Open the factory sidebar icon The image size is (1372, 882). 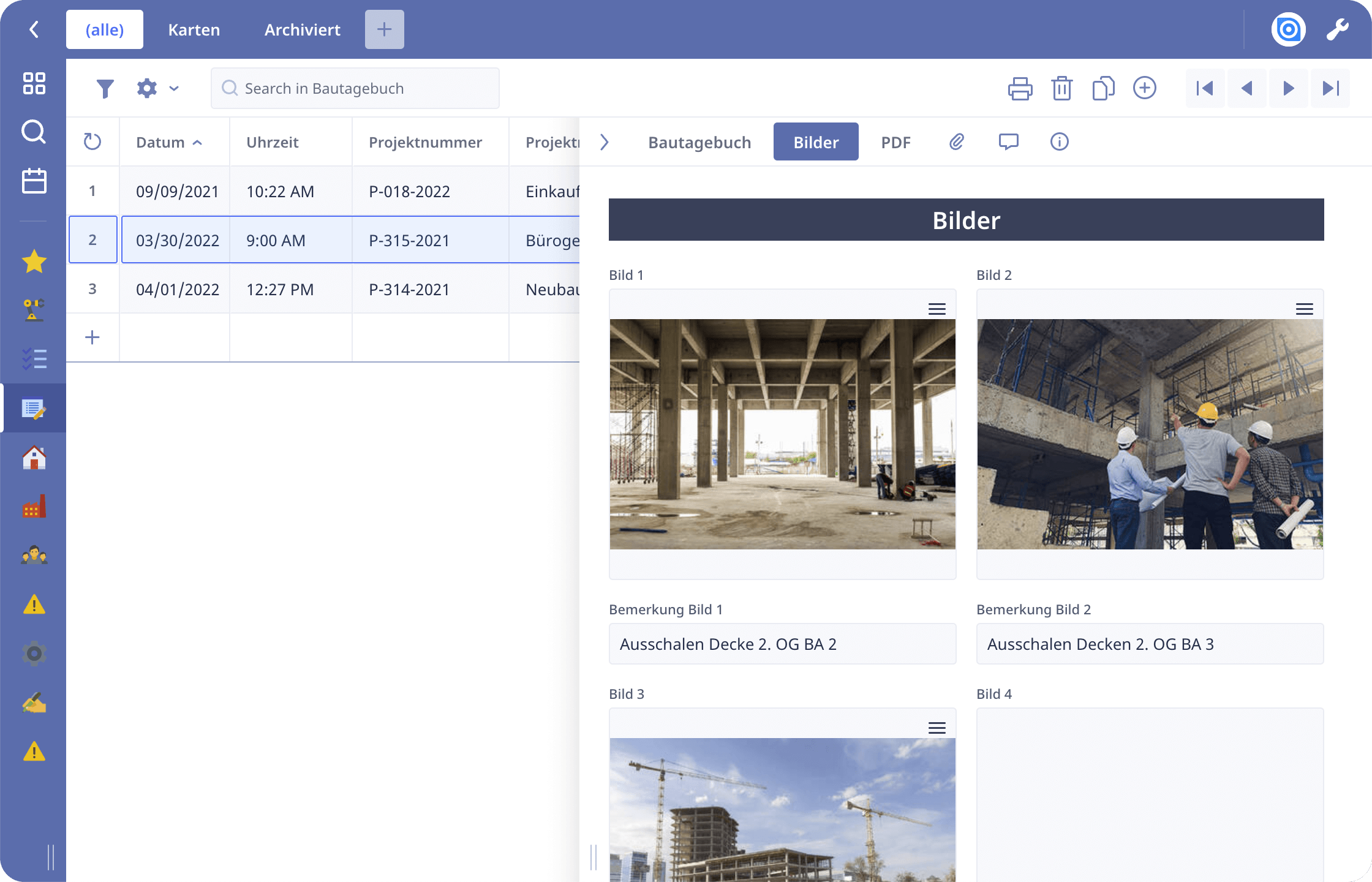[34, 507]
